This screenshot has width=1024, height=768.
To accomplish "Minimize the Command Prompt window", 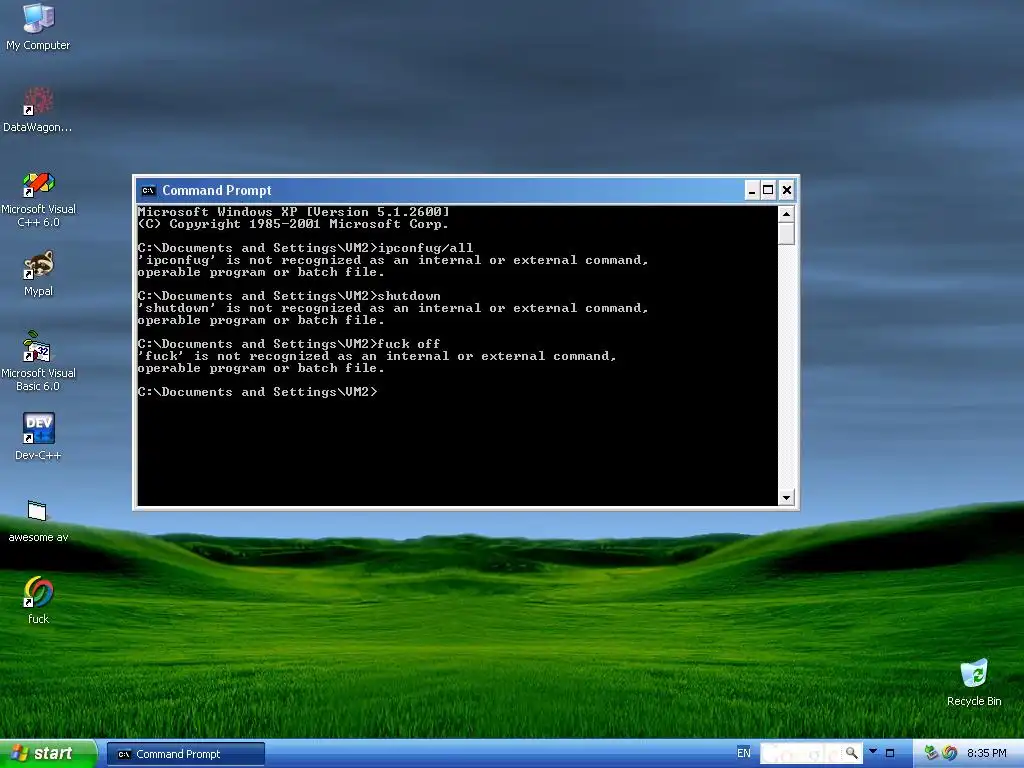I will tap(752, 190).
